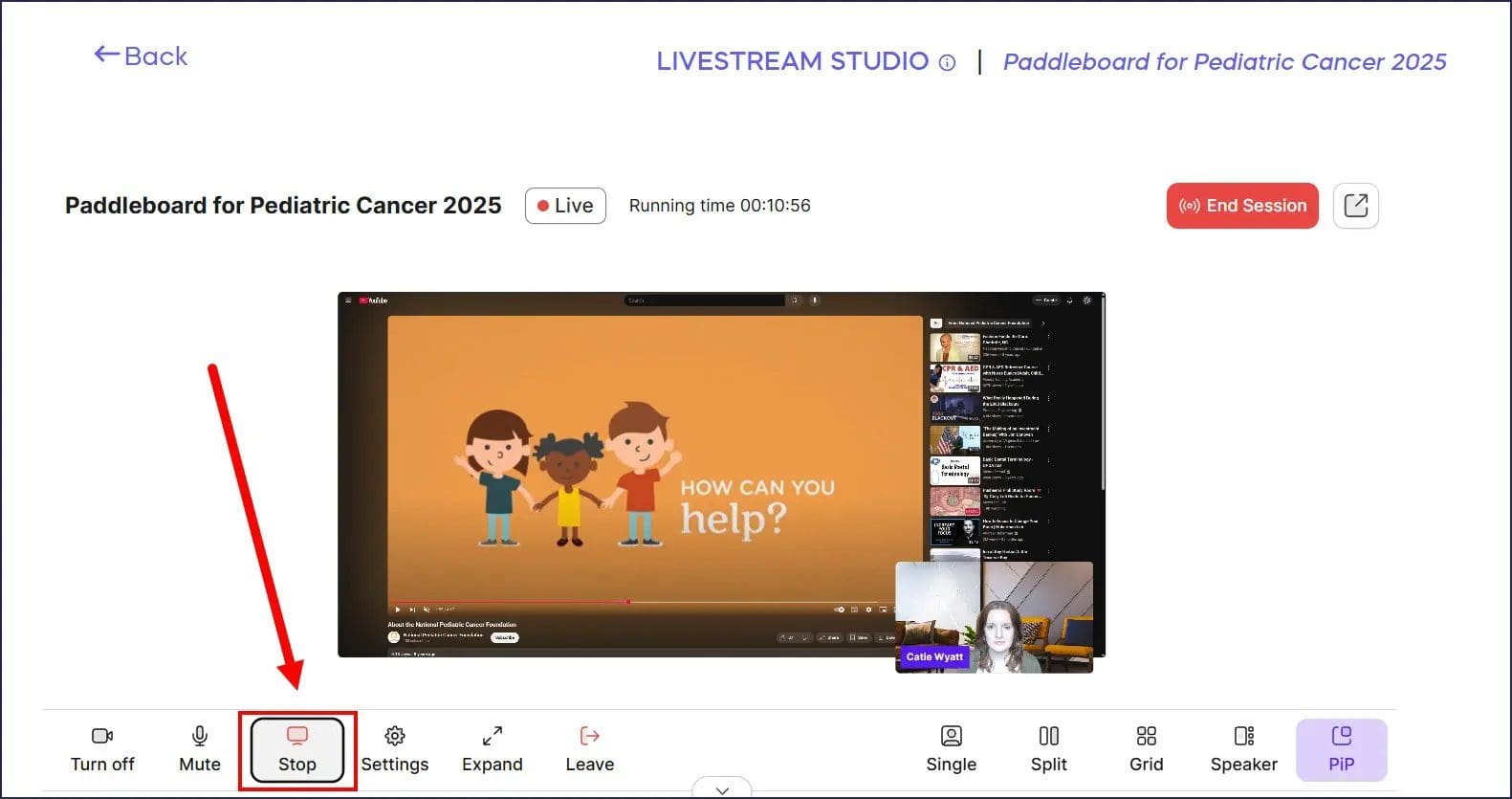Open livestream Settings gear
The height and width of the screenshot is (799, 1512).
coord(394,749)
